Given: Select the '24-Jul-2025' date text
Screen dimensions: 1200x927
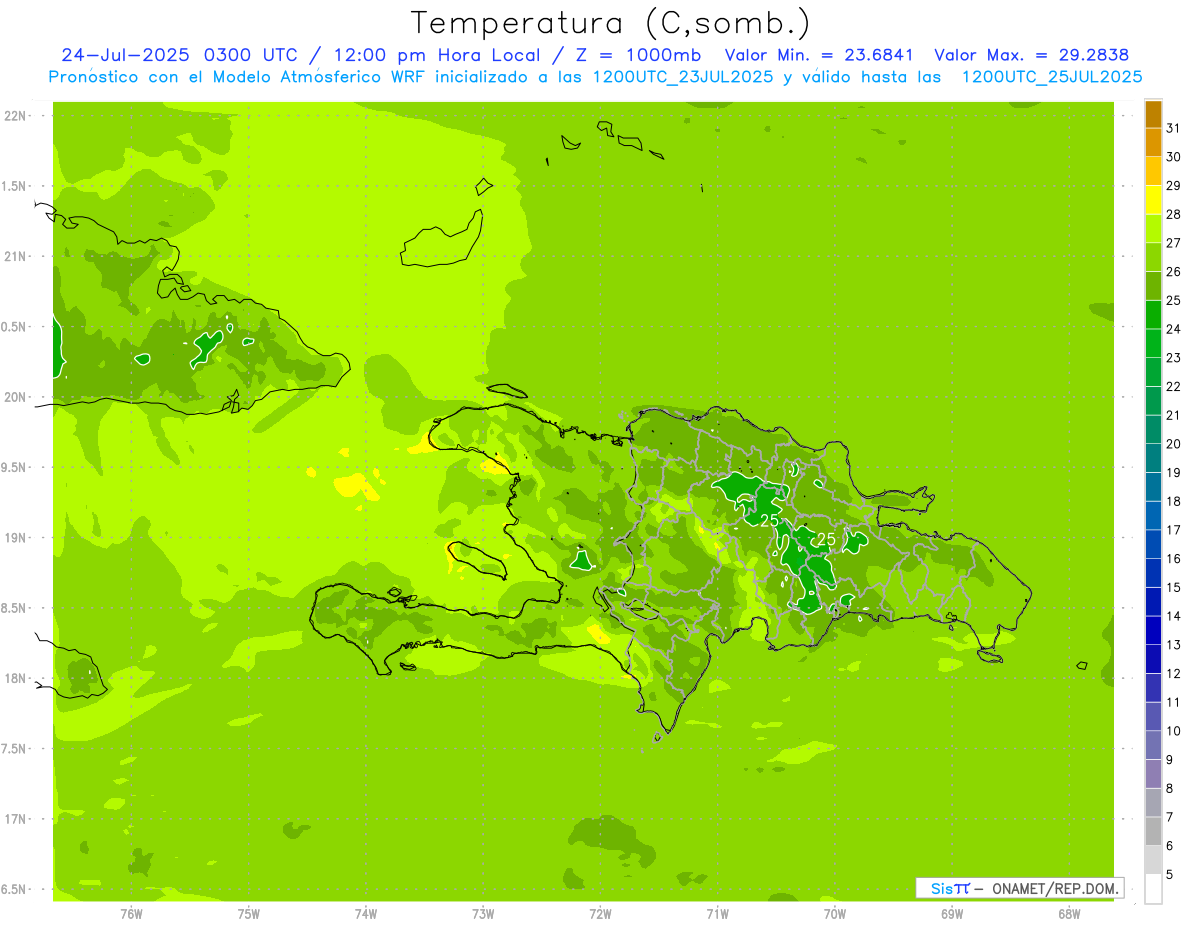Looking at the screenshot, I should pyautogui.click(x=127, y=55).
